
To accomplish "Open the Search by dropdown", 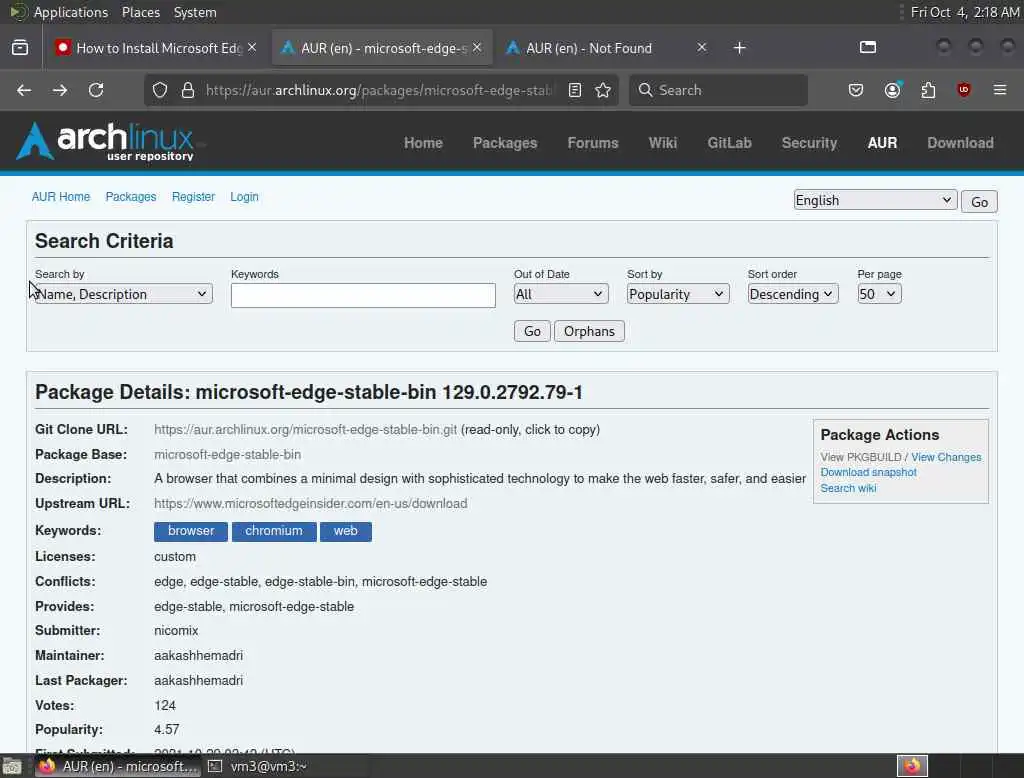I will [123, 294].
